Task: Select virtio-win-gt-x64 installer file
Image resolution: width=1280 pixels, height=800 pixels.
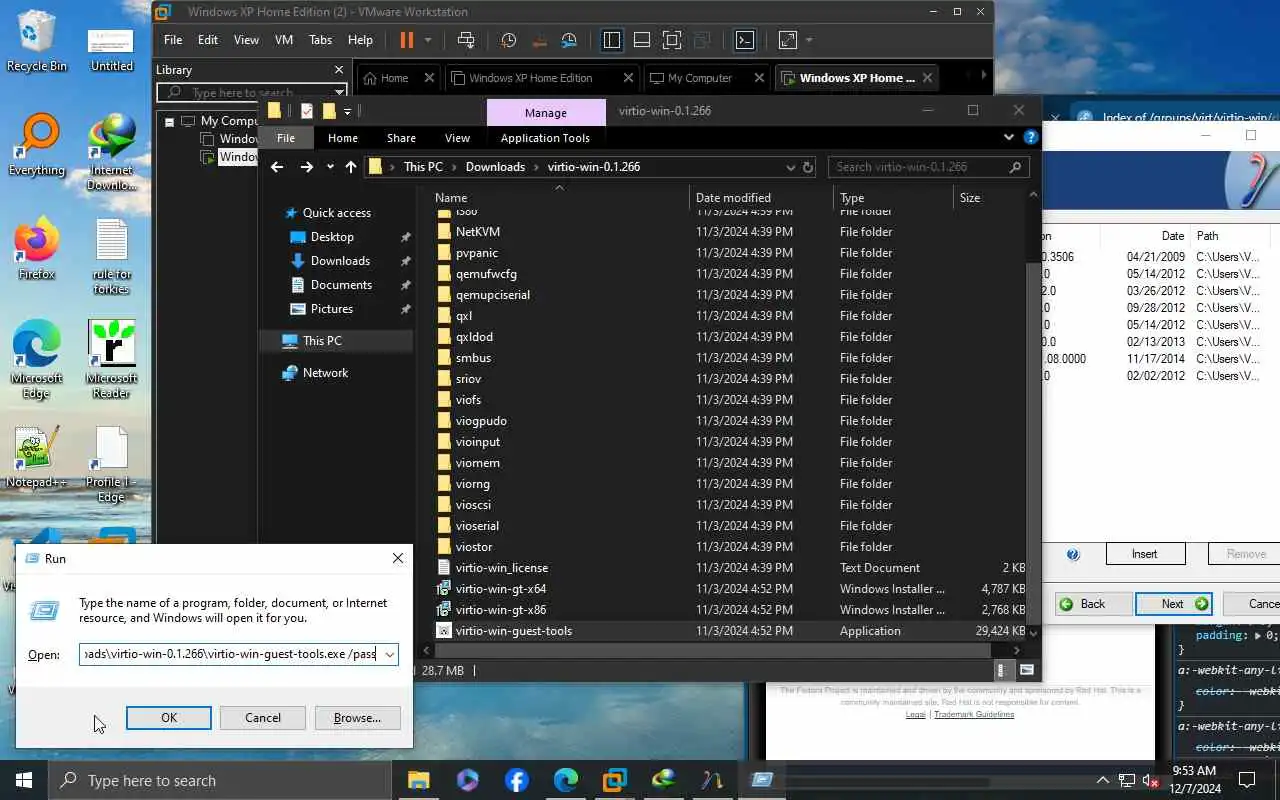Action: pyautogui.click(x=500, y=589)
